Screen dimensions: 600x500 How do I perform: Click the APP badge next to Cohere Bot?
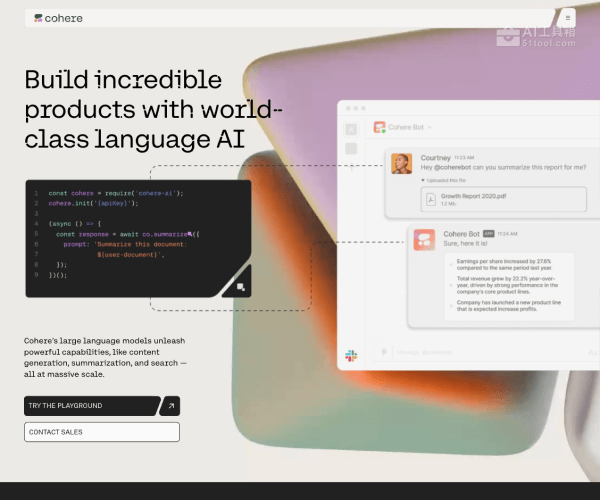489,233
